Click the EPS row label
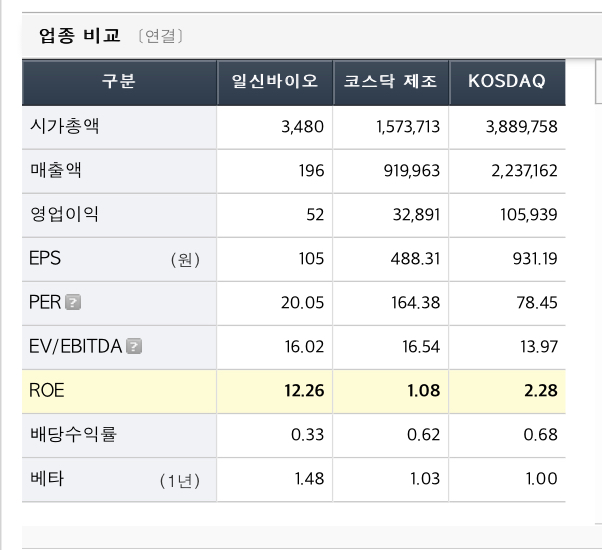602x550 pixels. [x=45, y=258]
